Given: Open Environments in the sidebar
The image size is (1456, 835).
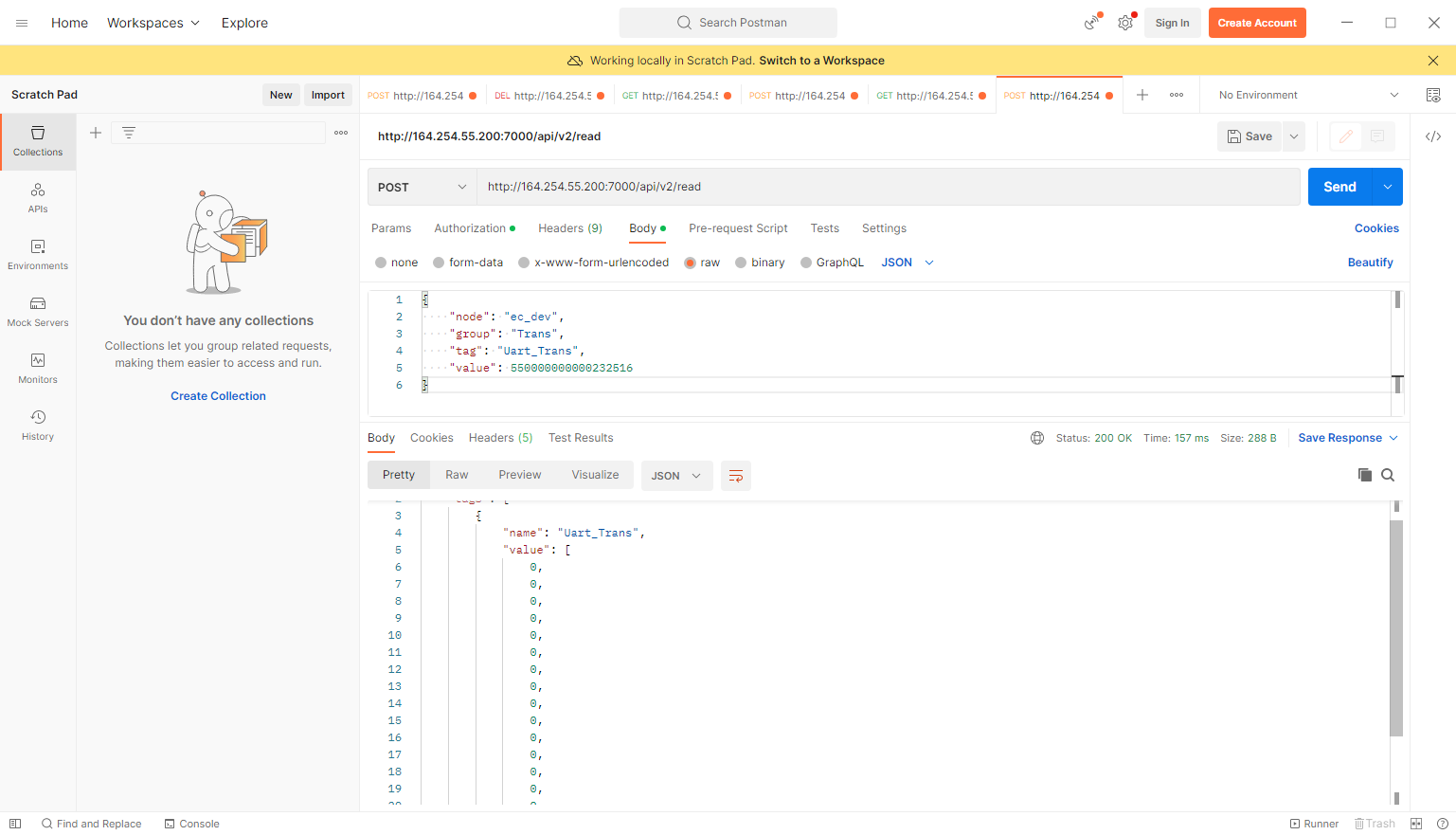Looking at the screenshot, I should (x=38, y=255).
